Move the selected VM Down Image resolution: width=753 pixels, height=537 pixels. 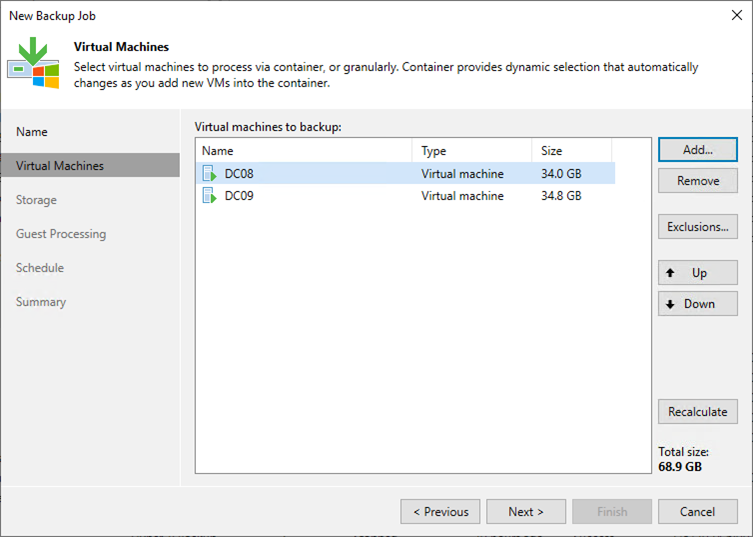697,304
